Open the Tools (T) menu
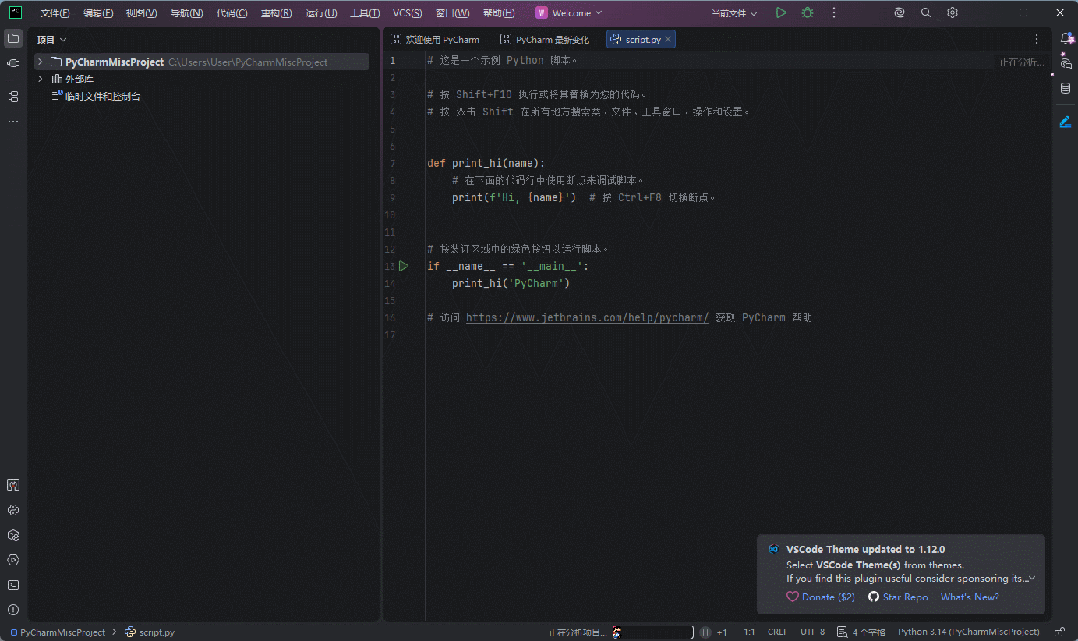Screen dimensions: 1078x641 [364, 13]
